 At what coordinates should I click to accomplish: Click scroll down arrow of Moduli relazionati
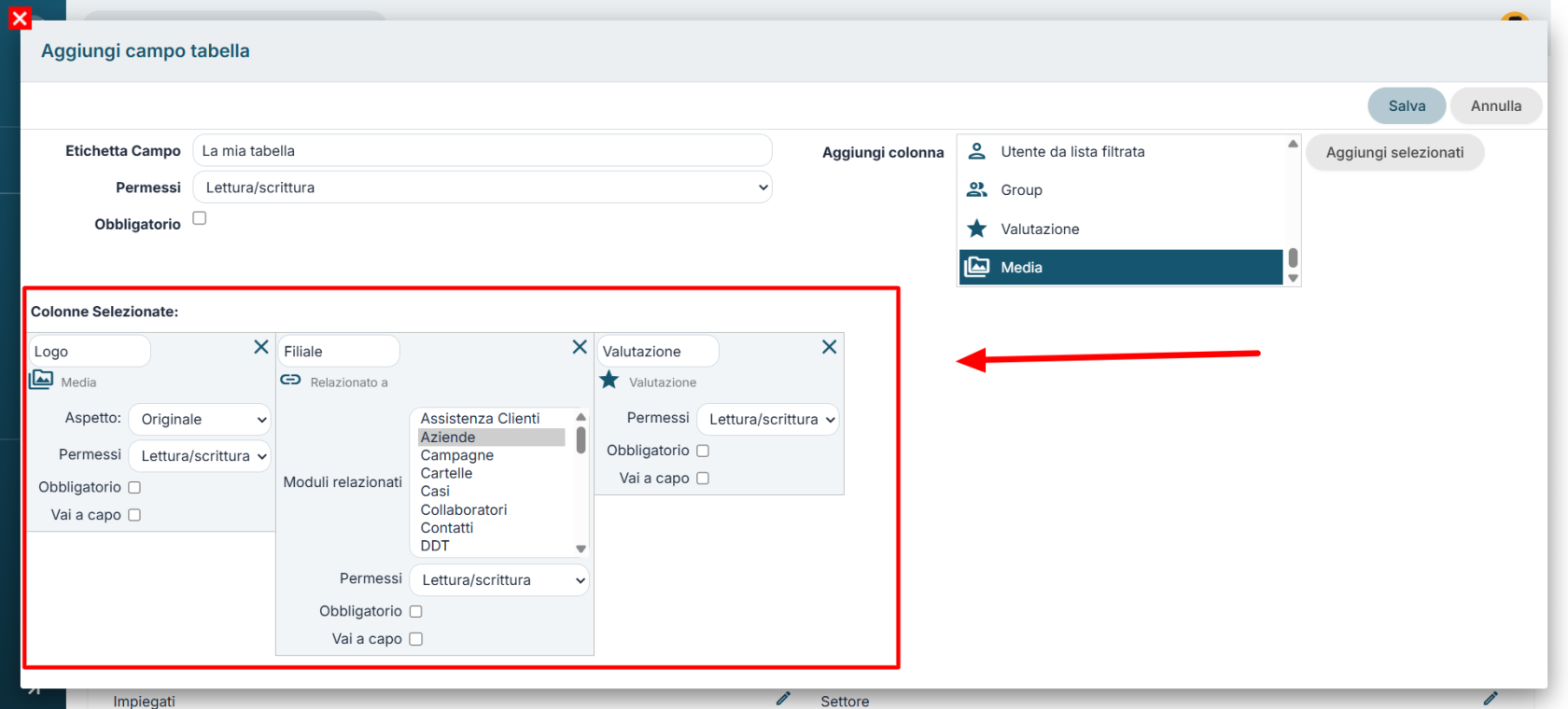(x=581, y=549)
